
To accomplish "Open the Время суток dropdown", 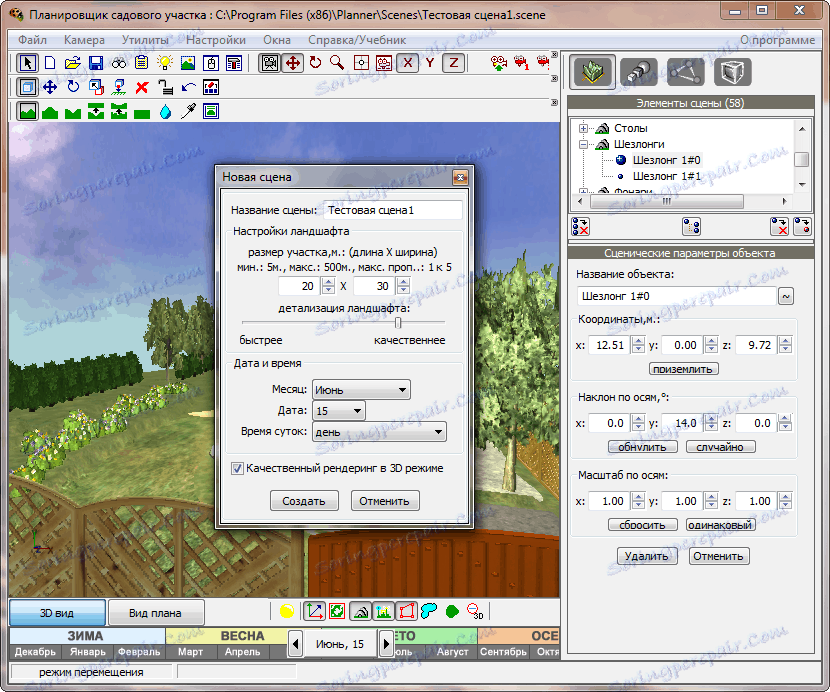I will pyautogui.click(x=380, y=432).
